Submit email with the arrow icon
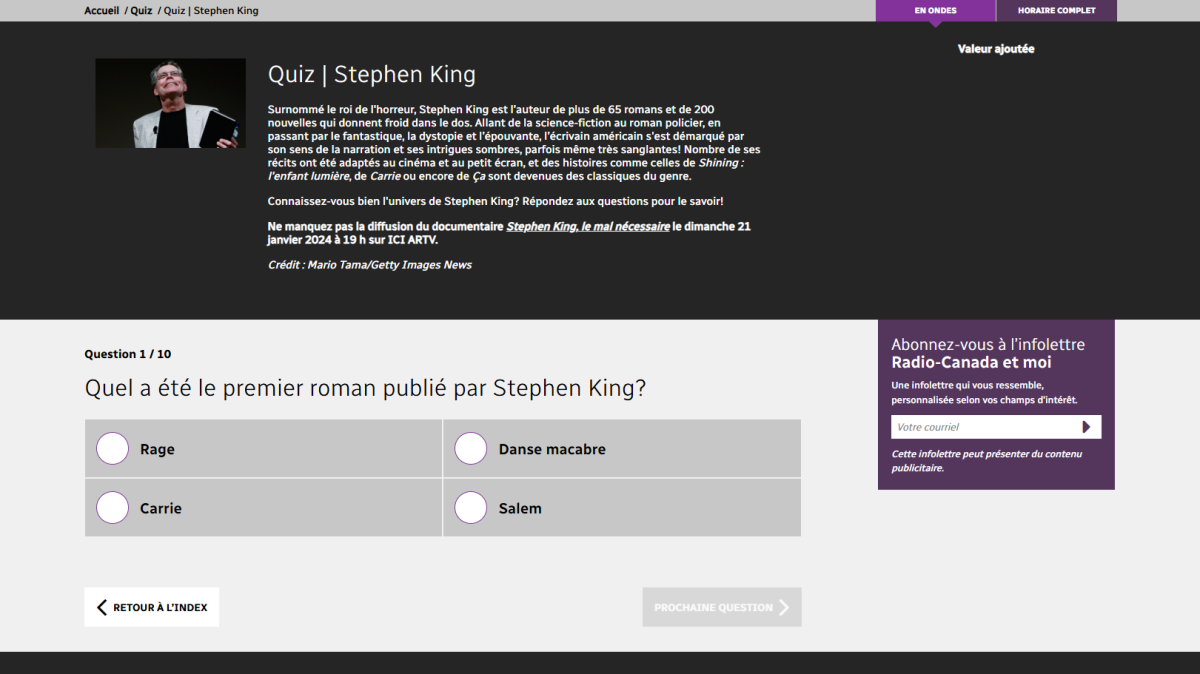1200x674 pixels. click(x=1087, y=427)
